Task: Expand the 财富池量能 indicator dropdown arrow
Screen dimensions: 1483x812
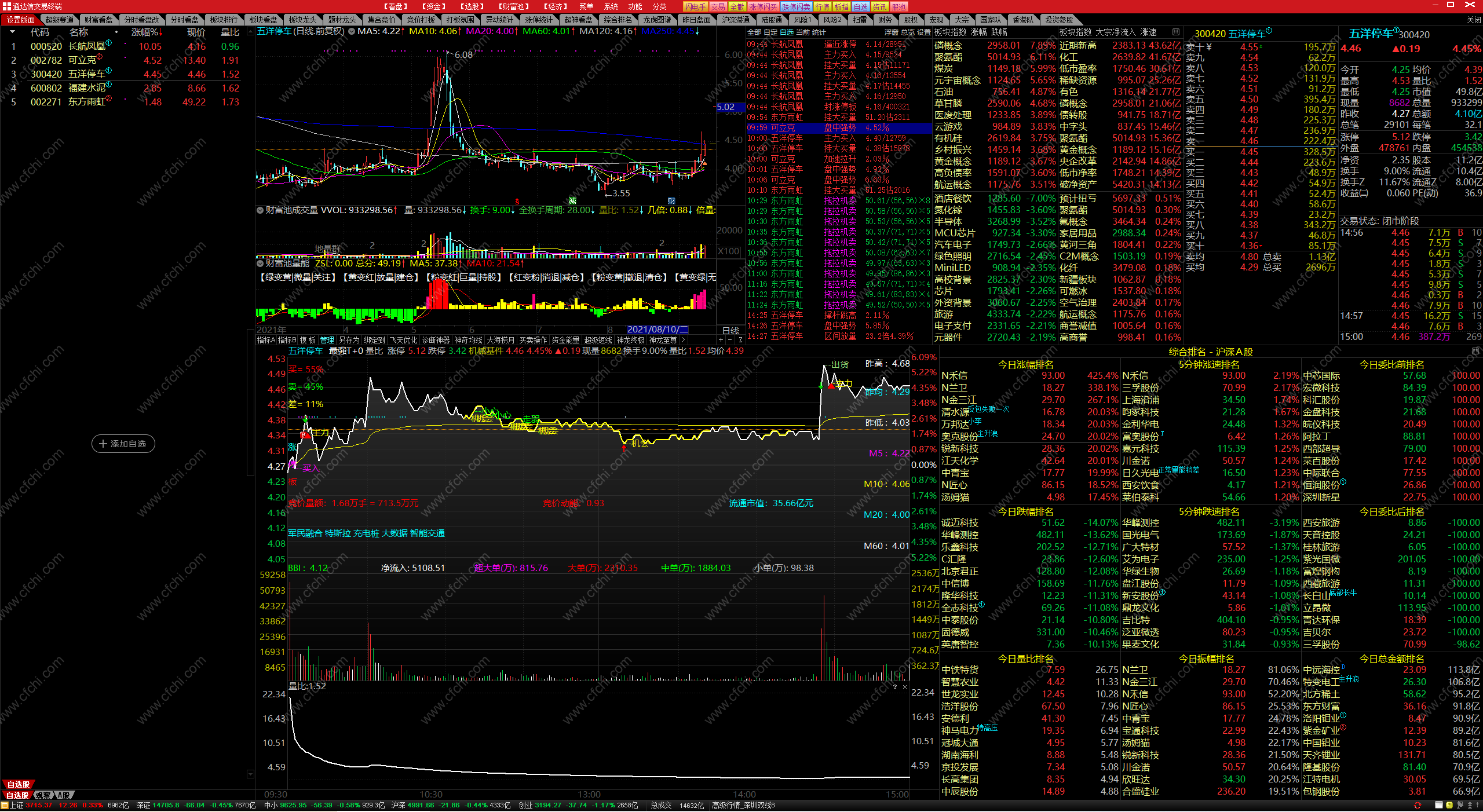Action: point(260,264)
